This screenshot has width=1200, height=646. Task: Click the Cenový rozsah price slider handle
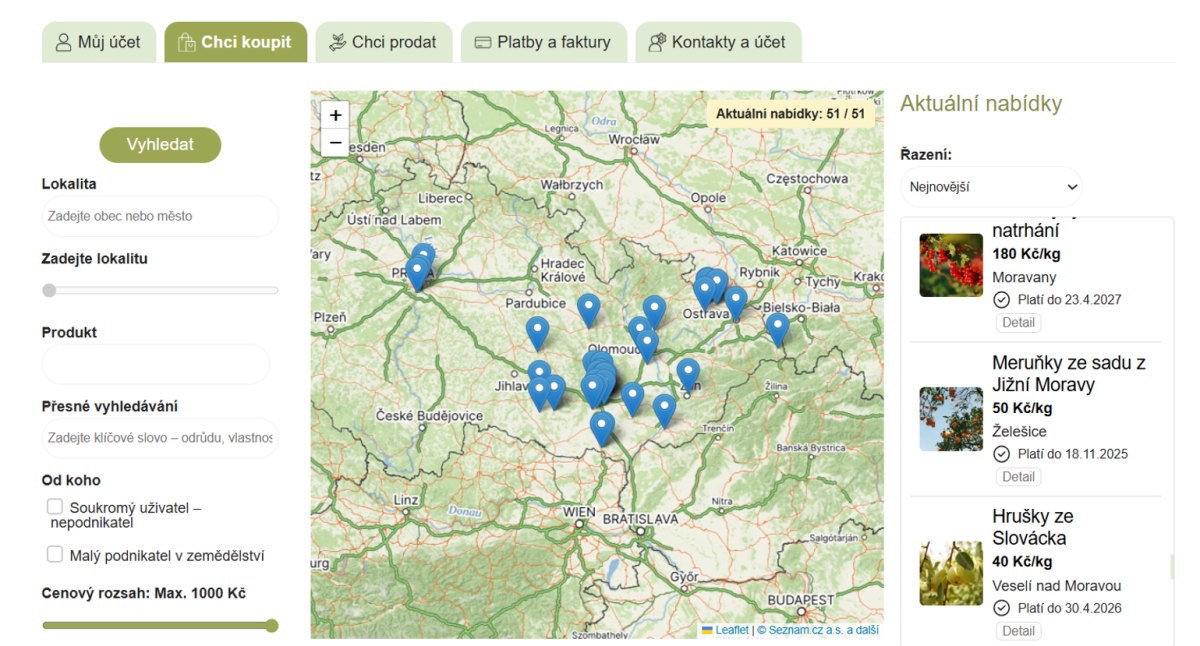(x=271, y=626)
